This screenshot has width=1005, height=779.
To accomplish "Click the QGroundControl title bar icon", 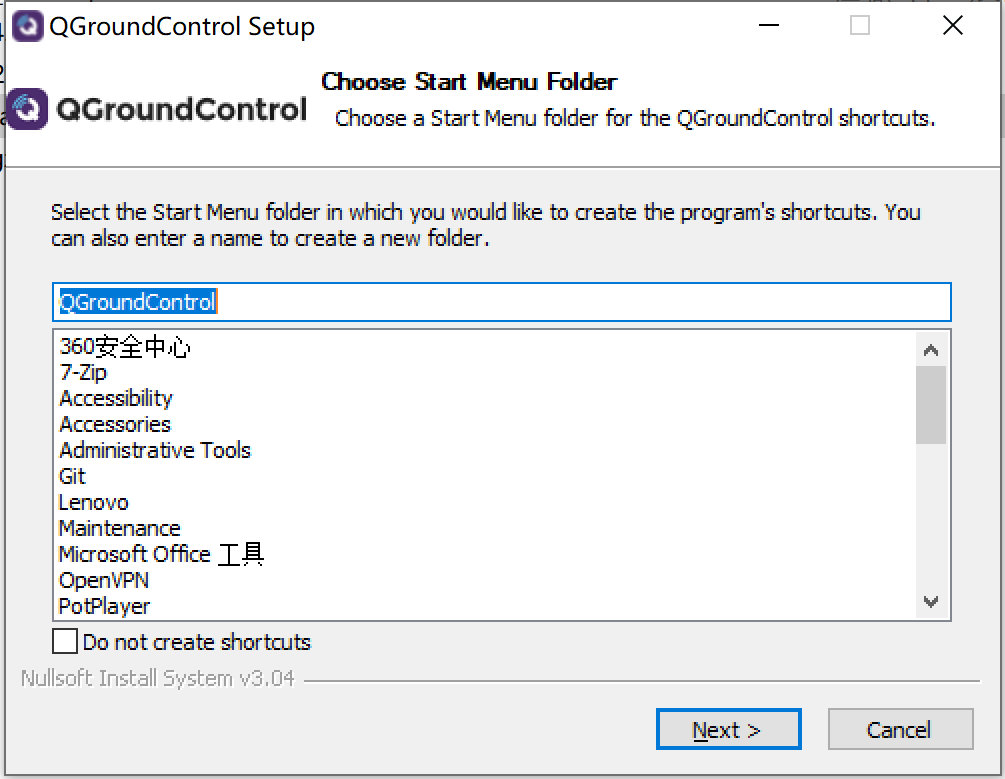I will (x=28, y=26).
